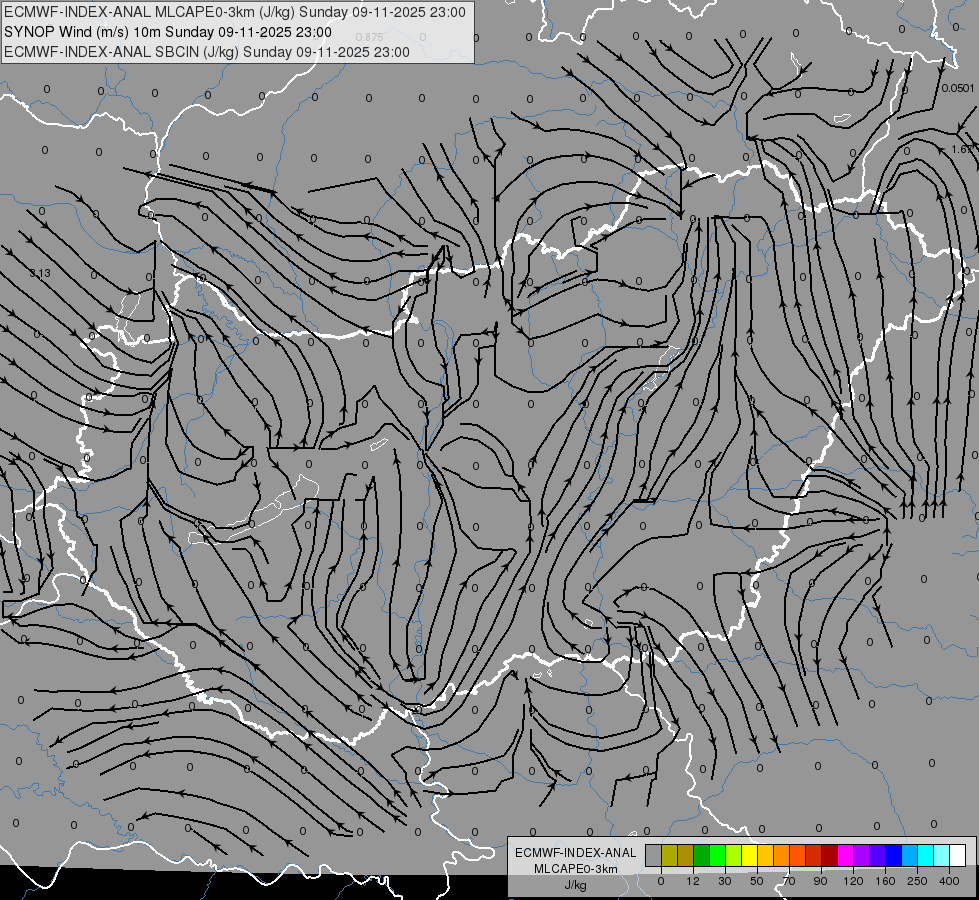The image size is (979, 900).
Task: Click the SBCIN title line
Action: pyautogui.click(x=207, y=52)
